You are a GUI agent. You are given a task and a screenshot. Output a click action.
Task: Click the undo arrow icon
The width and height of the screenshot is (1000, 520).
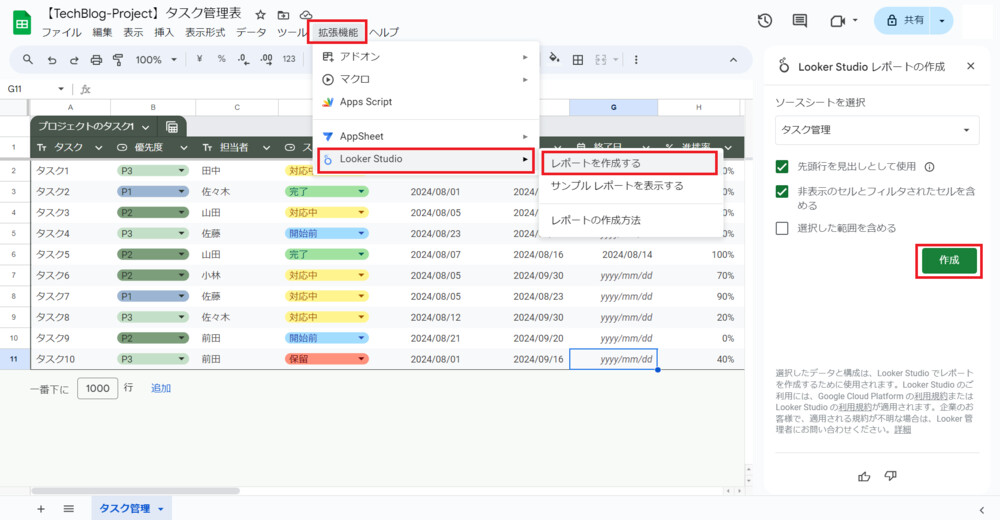click(x=51, y=60)
